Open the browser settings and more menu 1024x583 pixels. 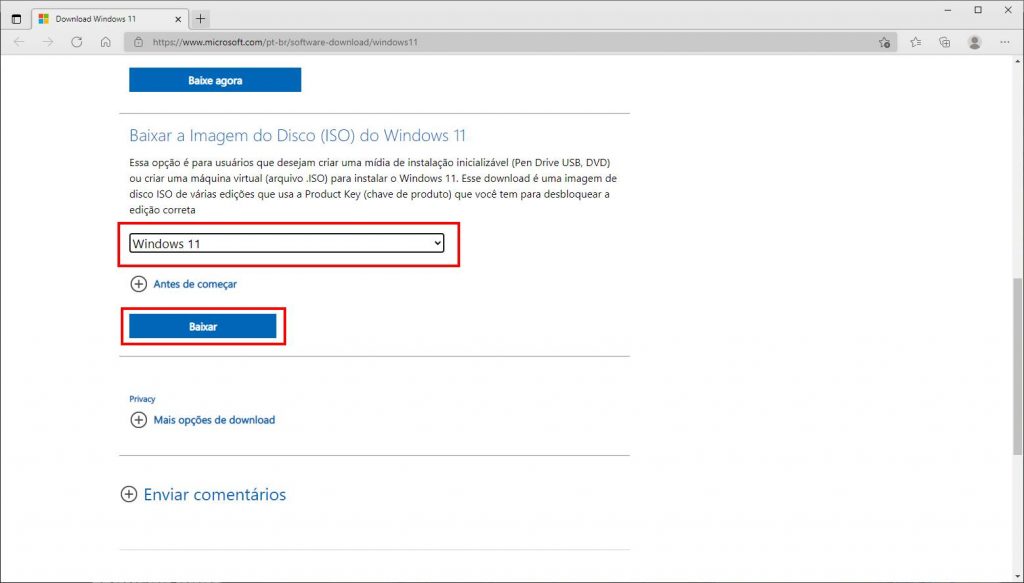tap(1005, 42)
